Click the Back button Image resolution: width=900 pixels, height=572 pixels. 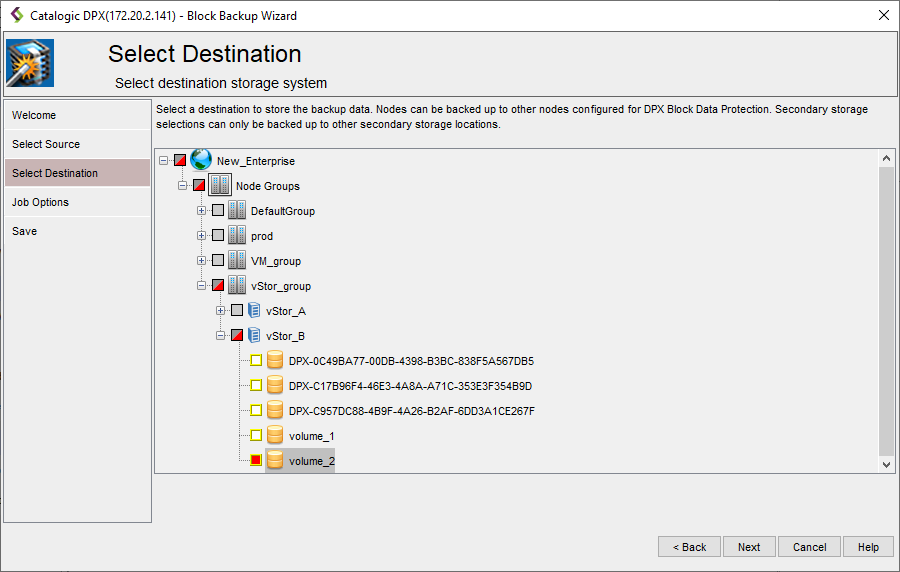coord(689,547)
